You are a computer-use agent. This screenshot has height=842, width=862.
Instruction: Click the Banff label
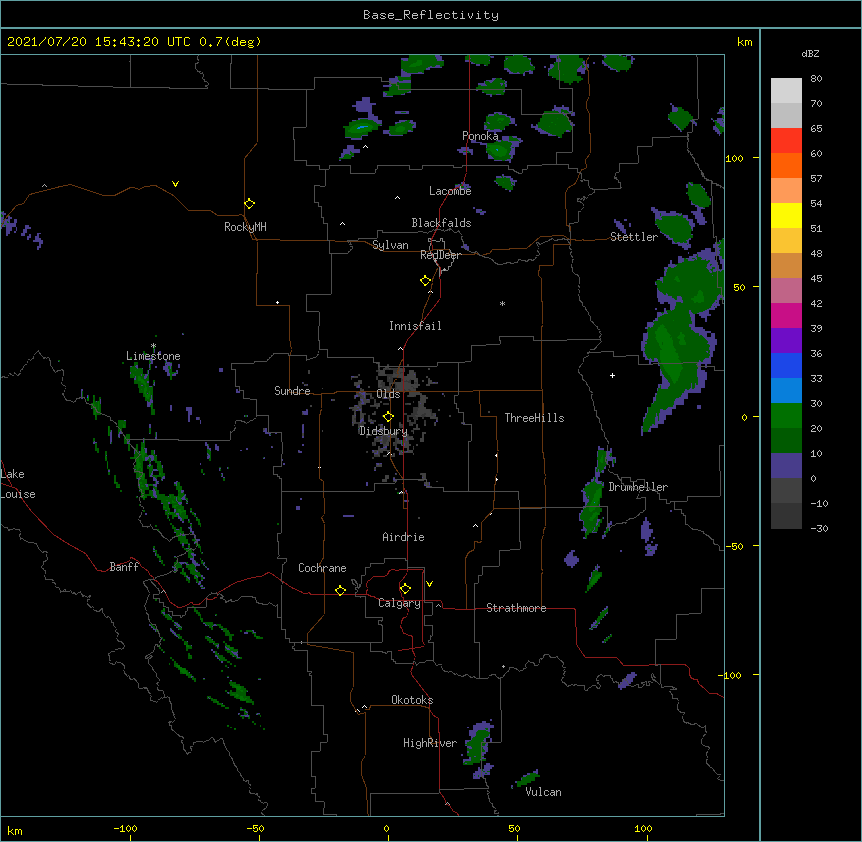click(x=124, y=567)
